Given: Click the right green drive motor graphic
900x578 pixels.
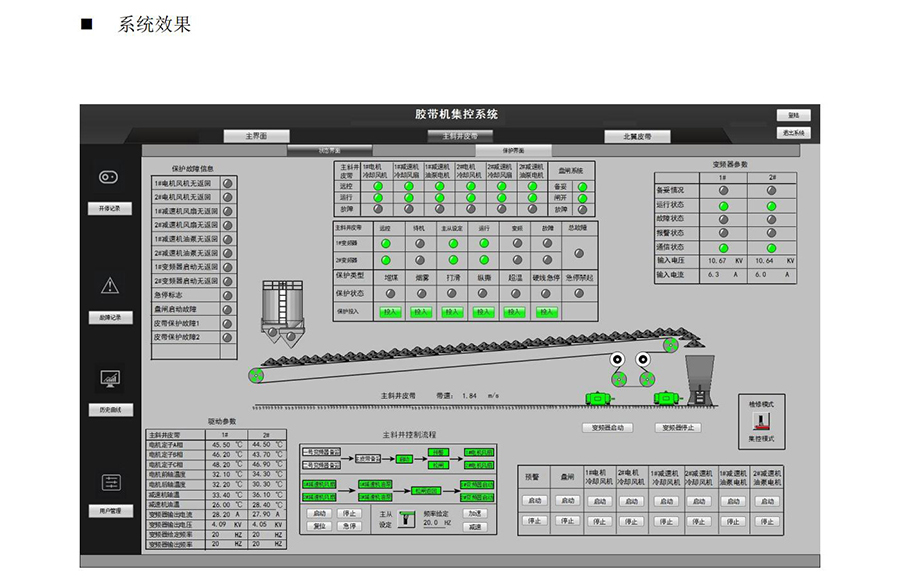Looking at the screenshot, I should 666,398.
